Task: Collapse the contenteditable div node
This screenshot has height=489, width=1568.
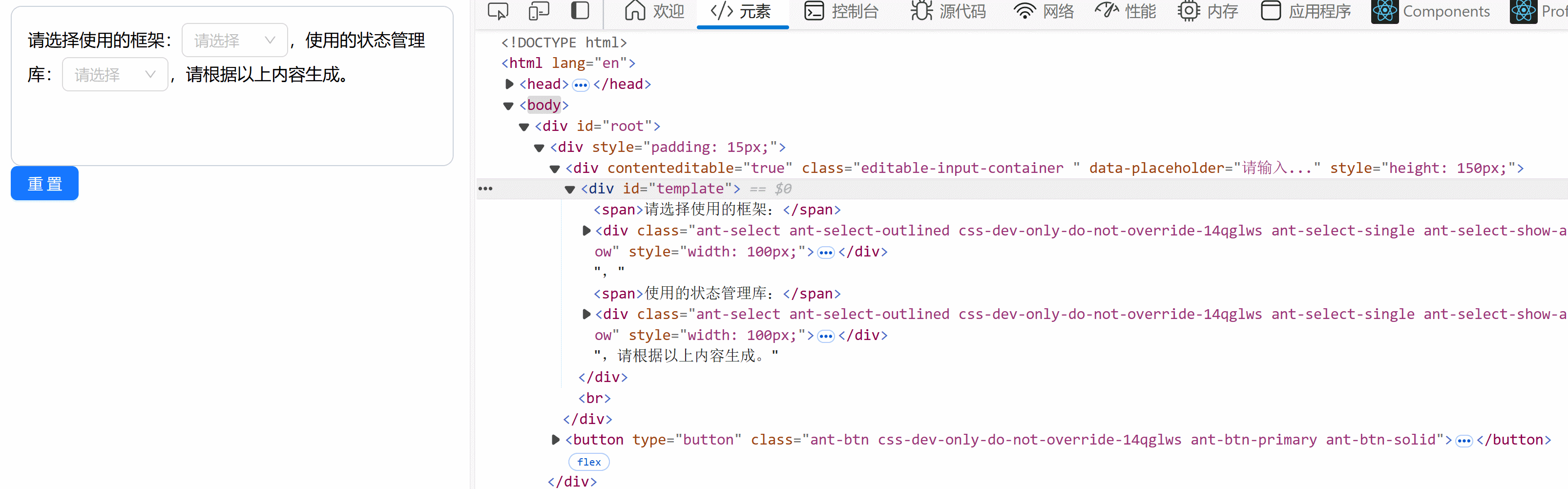Action: pyautogui.click(x=555, y=169)
